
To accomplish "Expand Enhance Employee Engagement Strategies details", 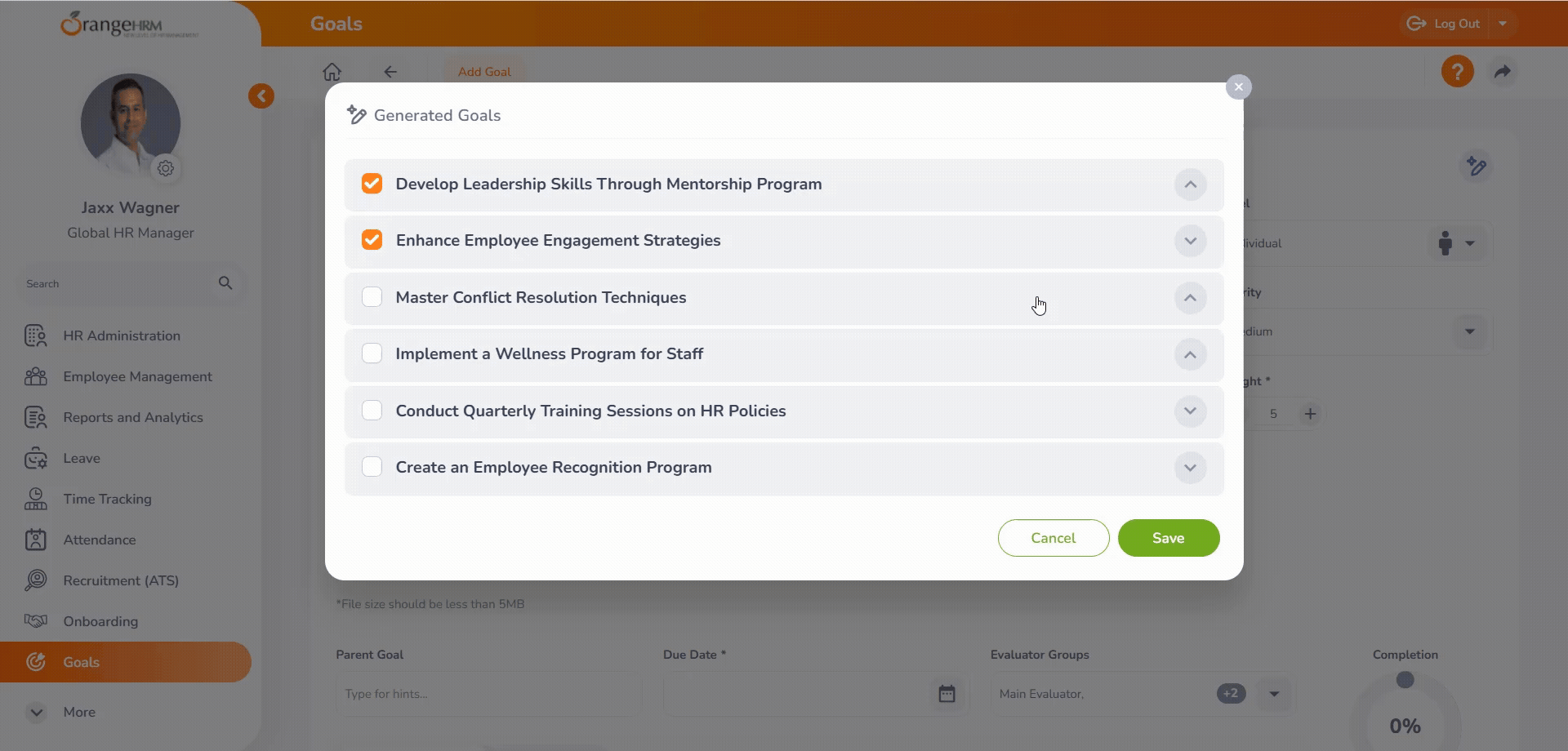I will [x=1190, y=241].
